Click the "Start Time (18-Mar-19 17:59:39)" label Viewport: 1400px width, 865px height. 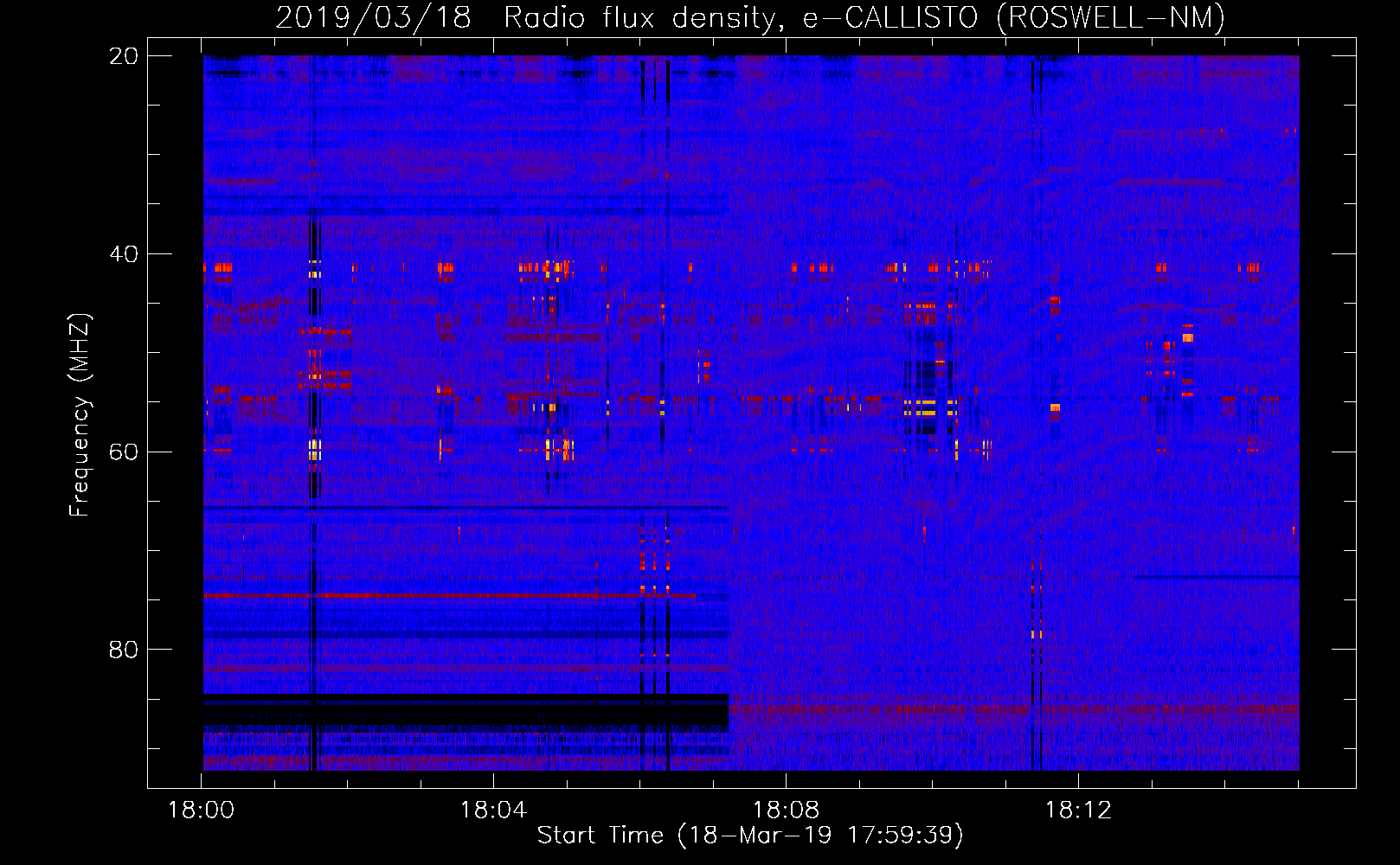[750, 835]
